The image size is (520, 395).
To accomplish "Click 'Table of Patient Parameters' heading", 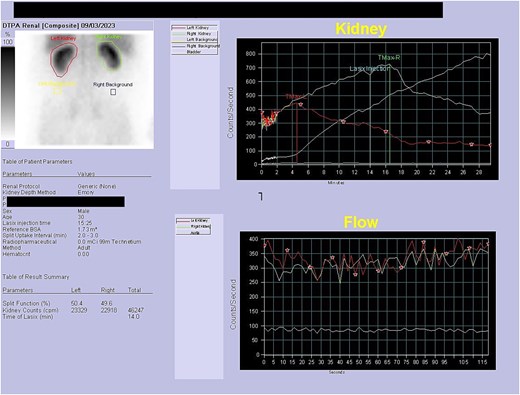I will pos(37,162).
